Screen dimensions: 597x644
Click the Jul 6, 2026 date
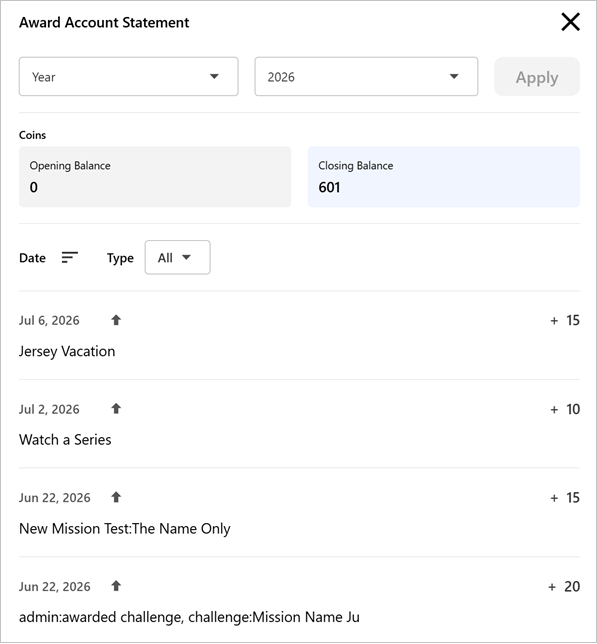coord(49,320)
